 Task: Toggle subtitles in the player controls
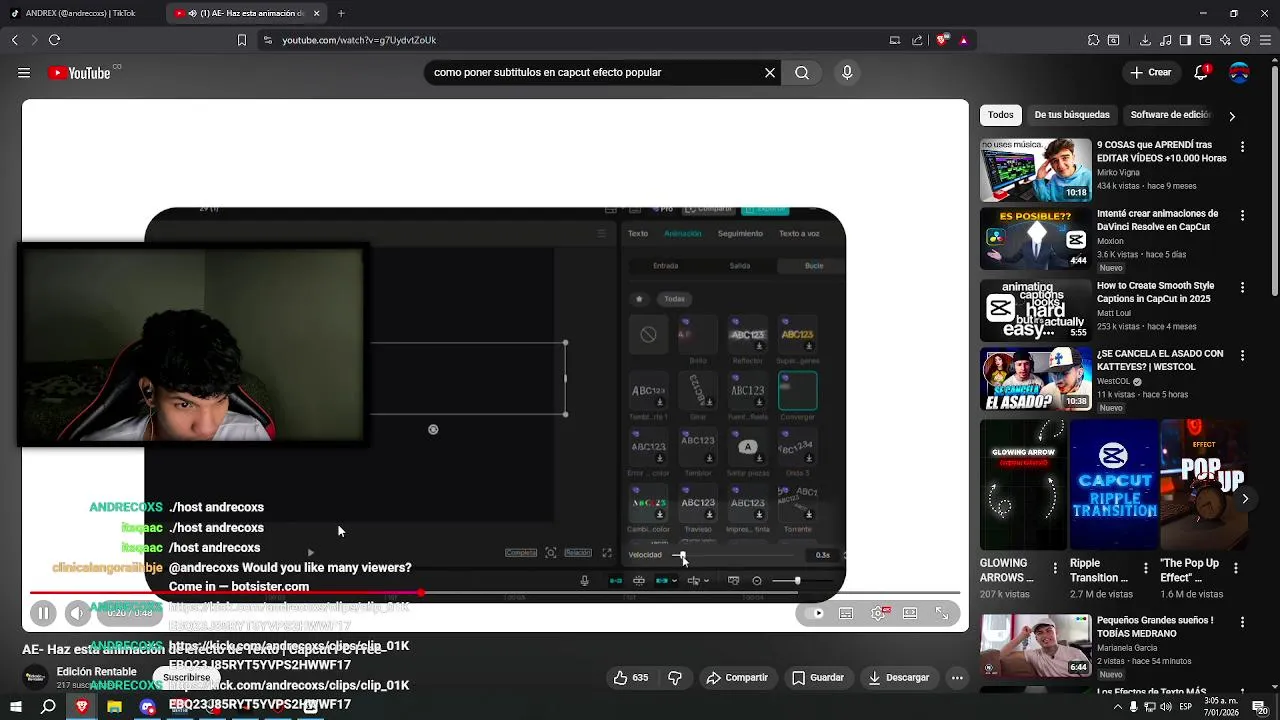point(846,613)
